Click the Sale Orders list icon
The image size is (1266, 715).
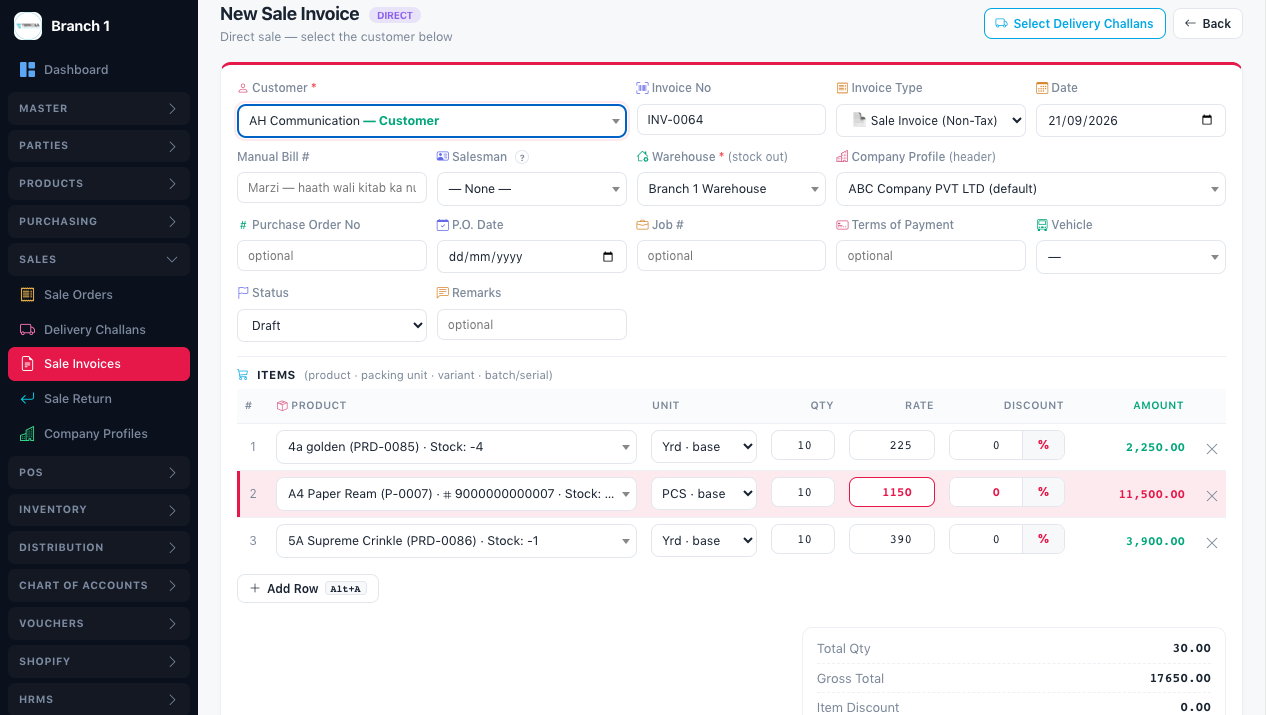tap(27, 295)
